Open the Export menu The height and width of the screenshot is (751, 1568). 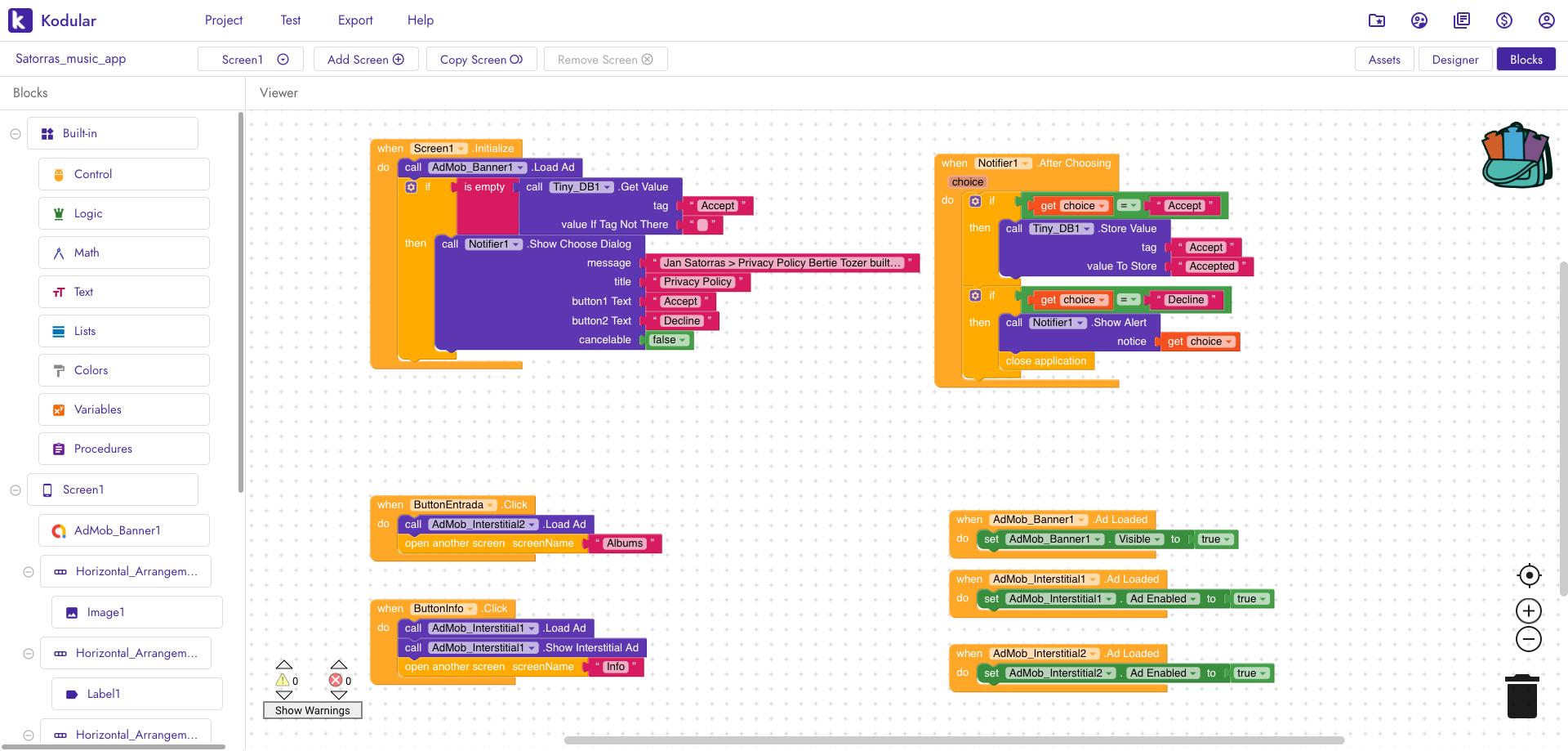coord(355,20)
